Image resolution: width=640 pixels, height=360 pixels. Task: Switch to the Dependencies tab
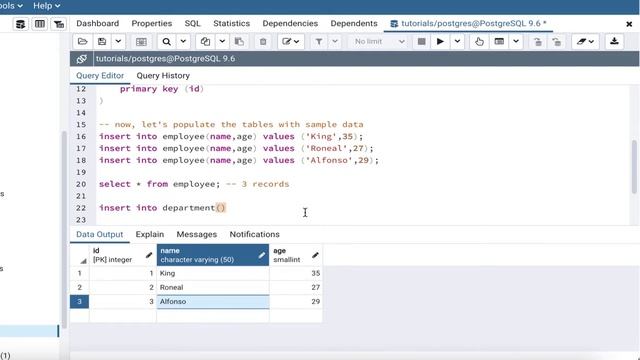point(290,24)
